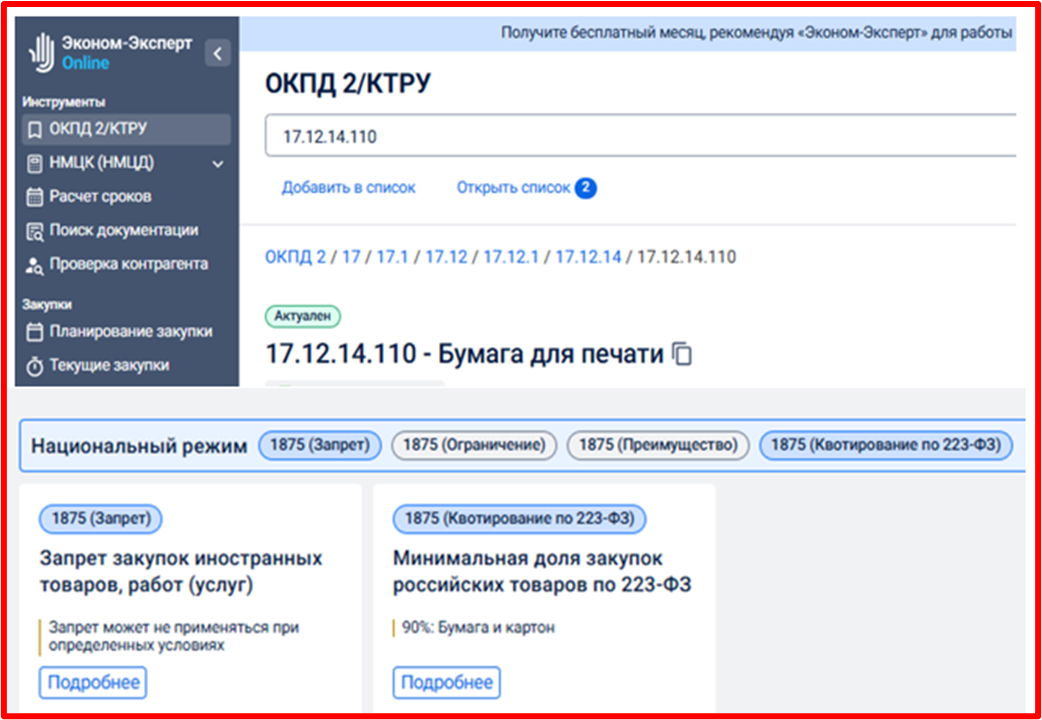The width and height of the screenshot is (1042, 720).
Task: Toggle the 1875 (Преимущество) filter chip
Action: pyautogui.click(x=658, y=445)
